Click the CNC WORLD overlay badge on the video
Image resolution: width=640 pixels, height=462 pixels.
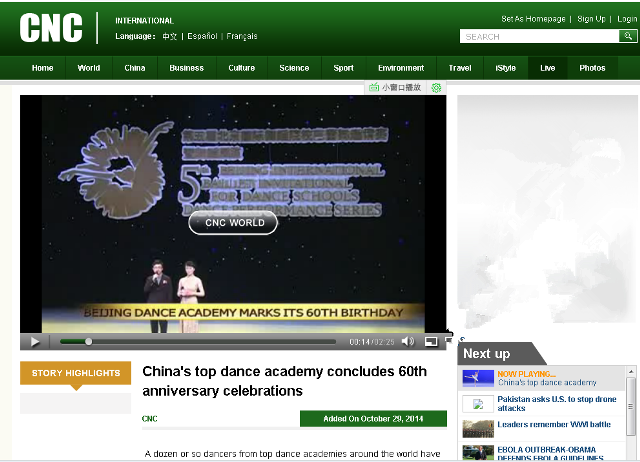[x=233, y=223]
